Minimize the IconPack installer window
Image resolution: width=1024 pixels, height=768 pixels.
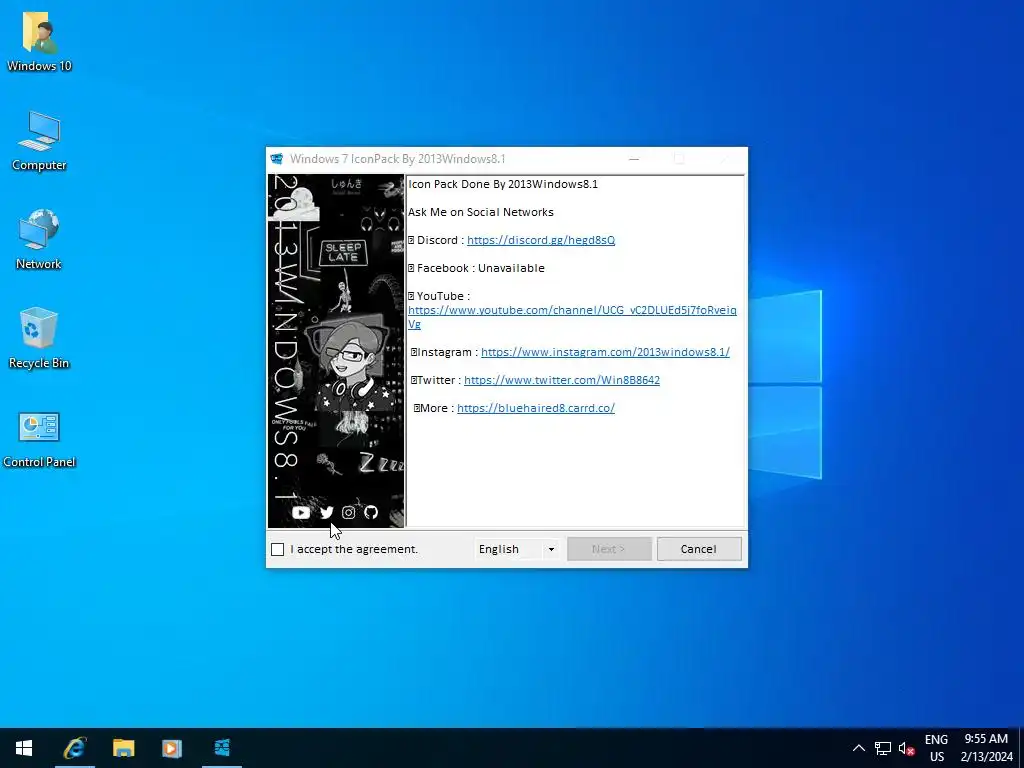[633, 159]
